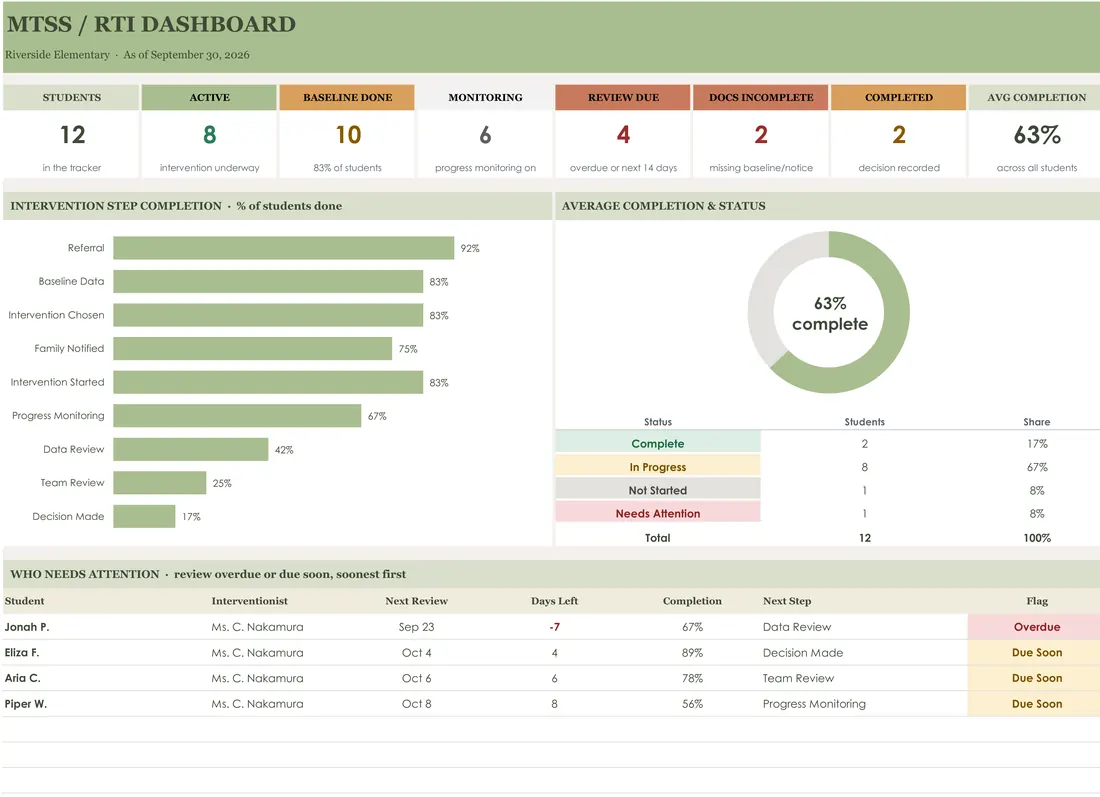The height and width of the screenshot is (797, 1100).
Task: Select the Needs Attention status cell
Action: point(657,514)
